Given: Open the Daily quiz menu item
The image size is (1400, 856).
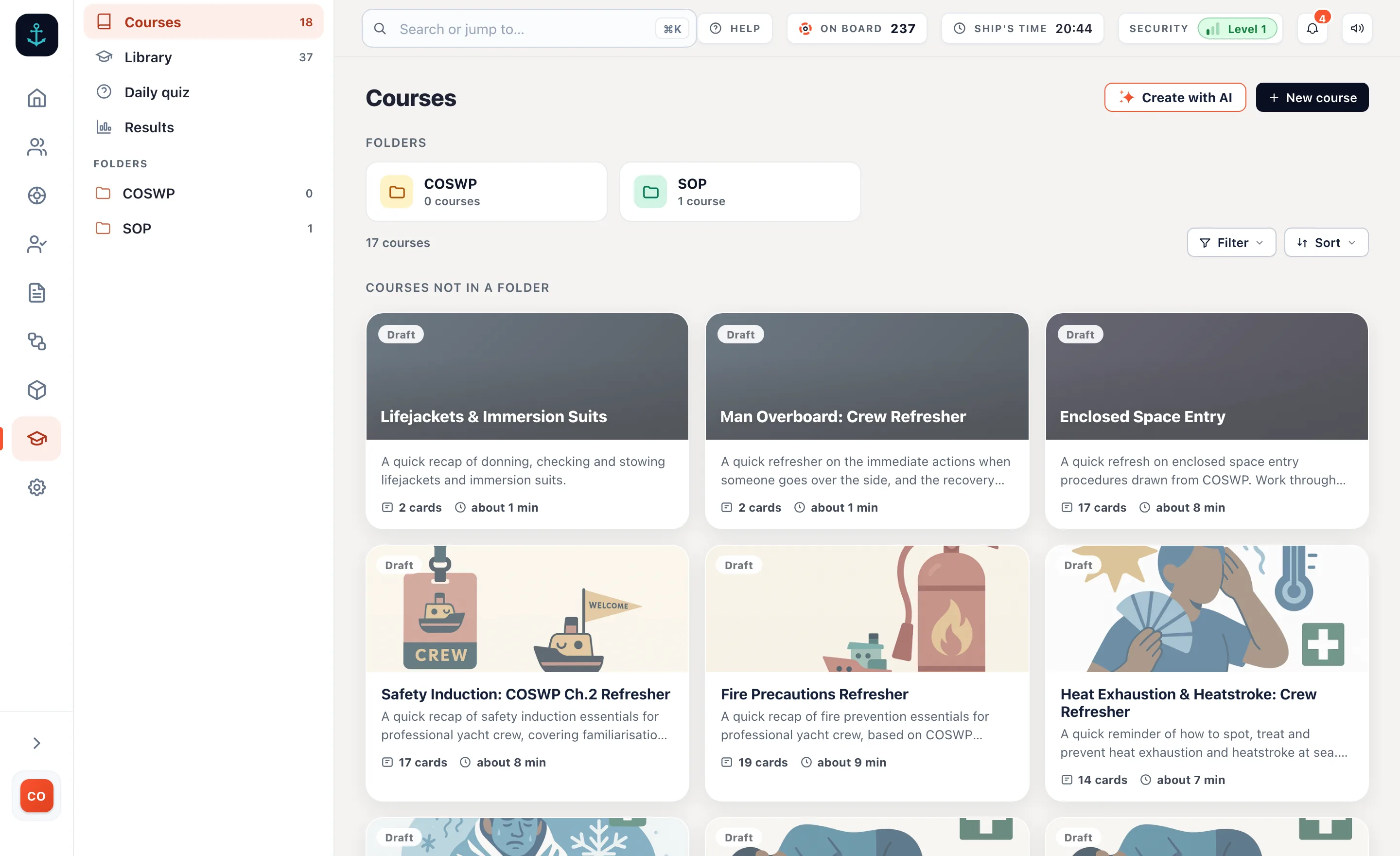Looking at the screenshot, I should pos(203,92).
